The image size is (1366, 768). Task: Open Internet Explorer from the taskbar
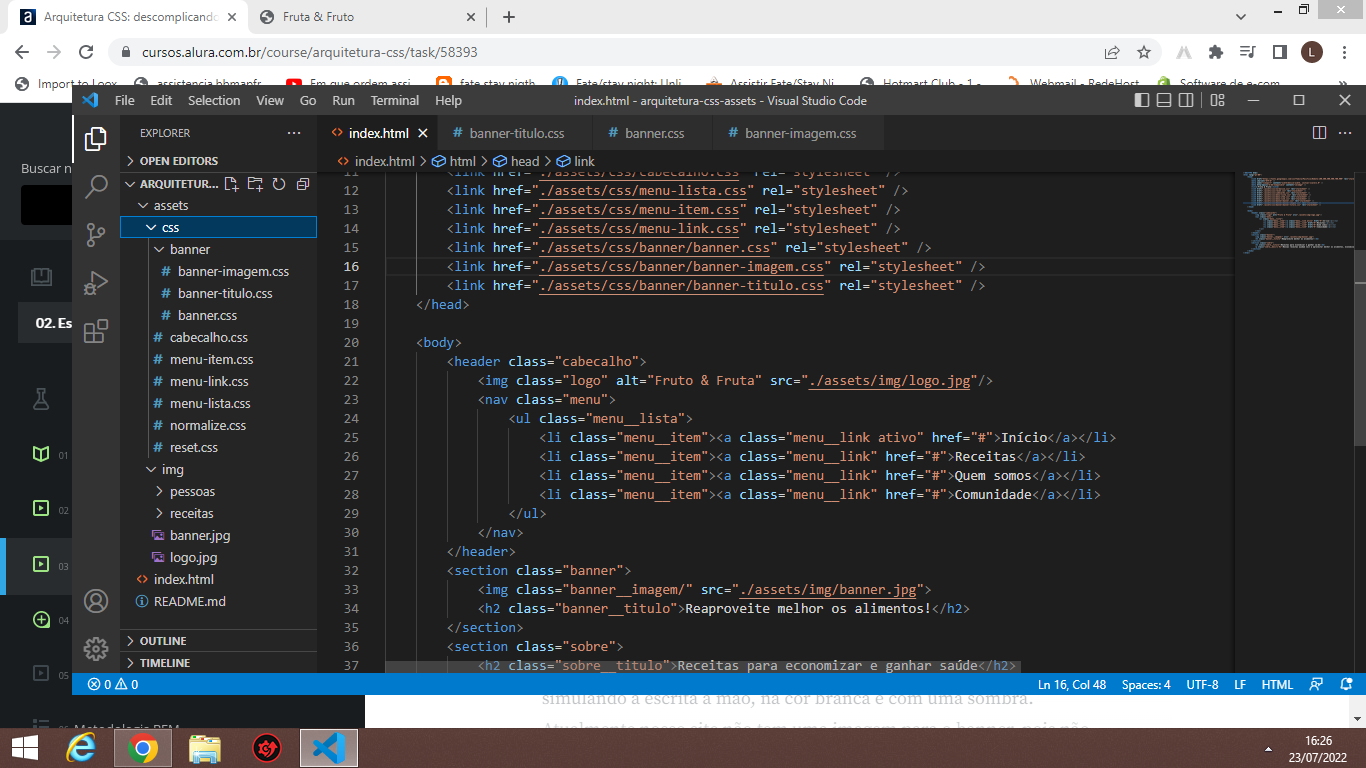[81, 748]
